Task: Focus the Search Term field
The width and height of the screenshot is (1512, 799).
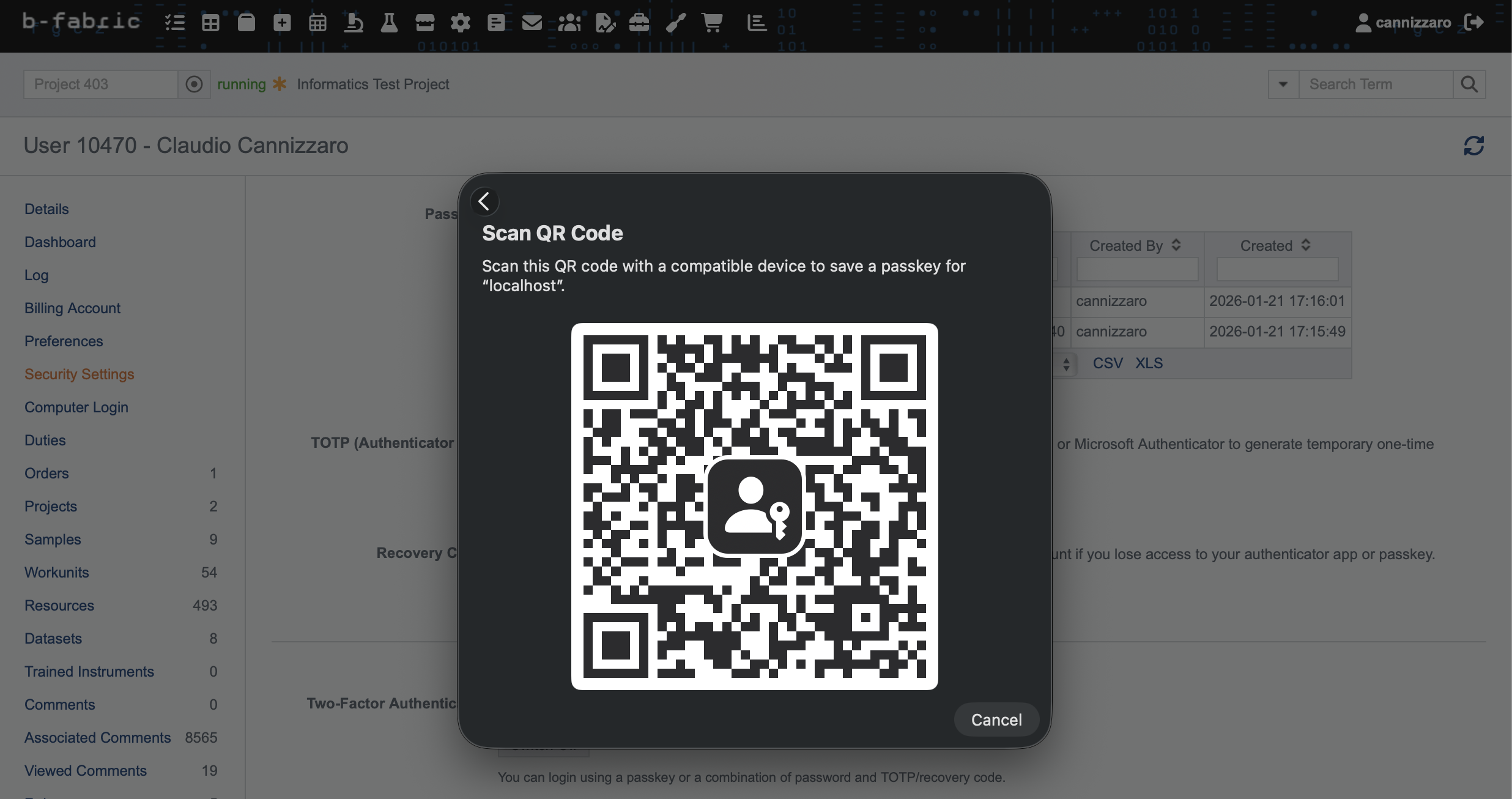Action: pos(1376,84)
